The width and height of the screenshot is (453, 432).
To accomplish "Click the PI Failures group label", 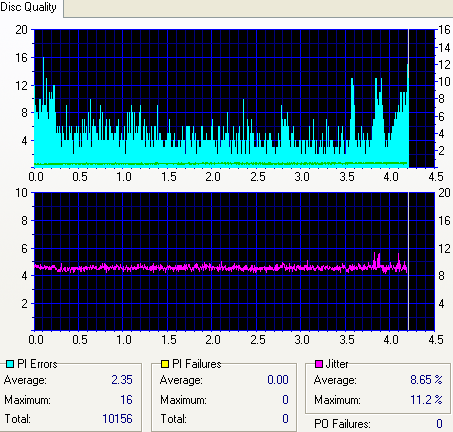I will coord(197,364).
